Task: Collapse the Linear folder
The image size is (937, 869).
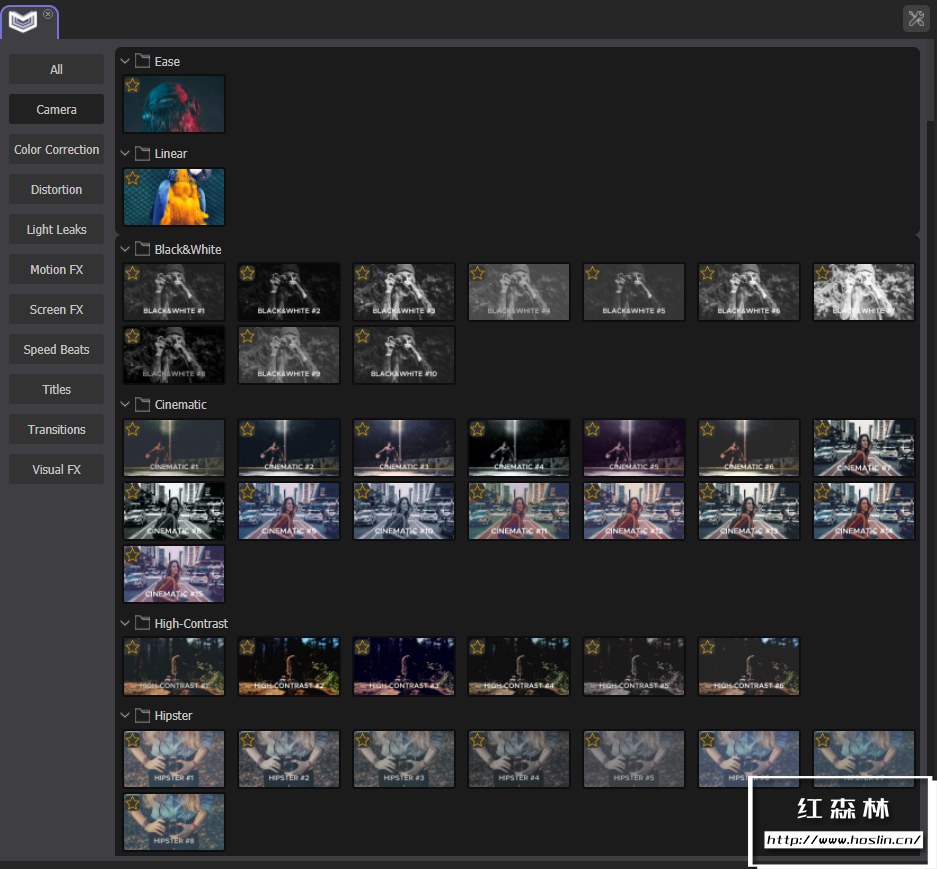Action: click(125, 153)
